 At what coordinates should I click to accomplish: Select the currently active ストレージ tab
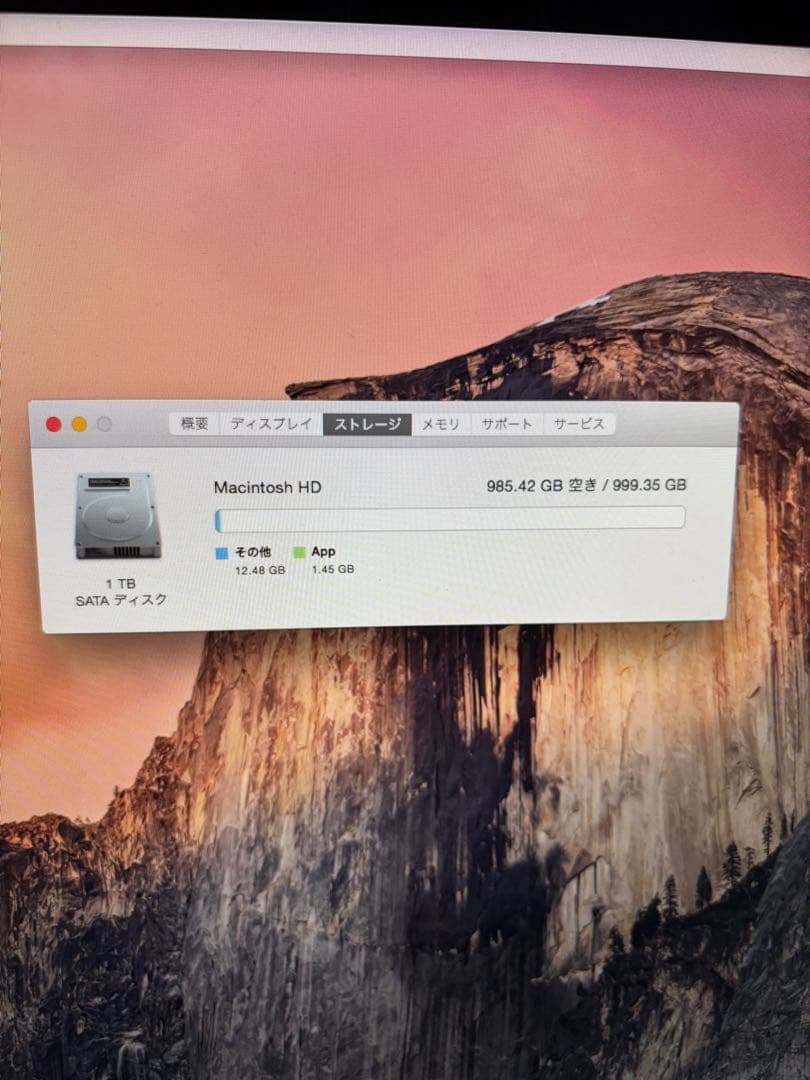click(x=366, y=423)
